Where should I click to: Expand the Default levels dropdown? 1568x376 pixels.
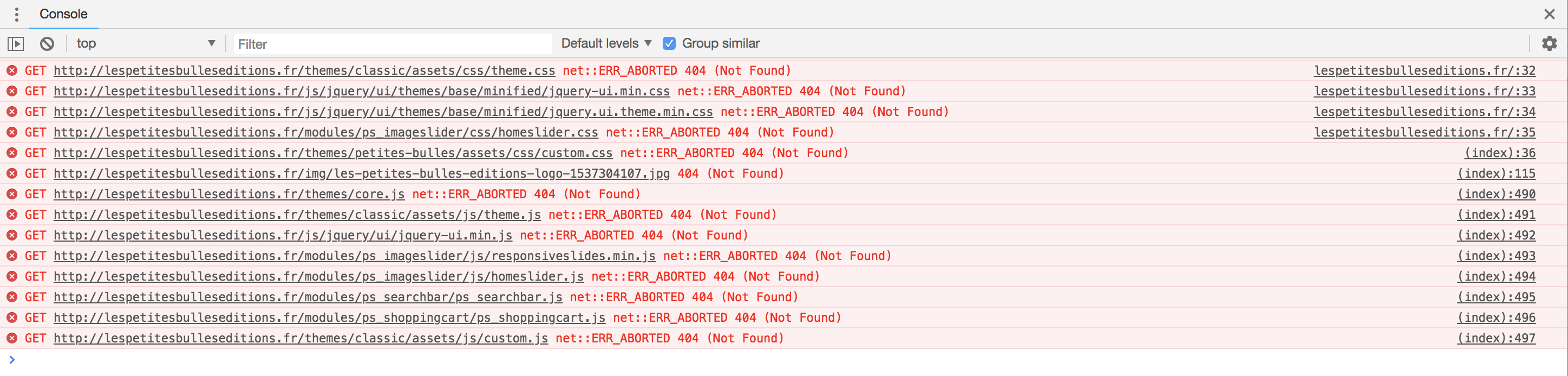tap(606, 43)
